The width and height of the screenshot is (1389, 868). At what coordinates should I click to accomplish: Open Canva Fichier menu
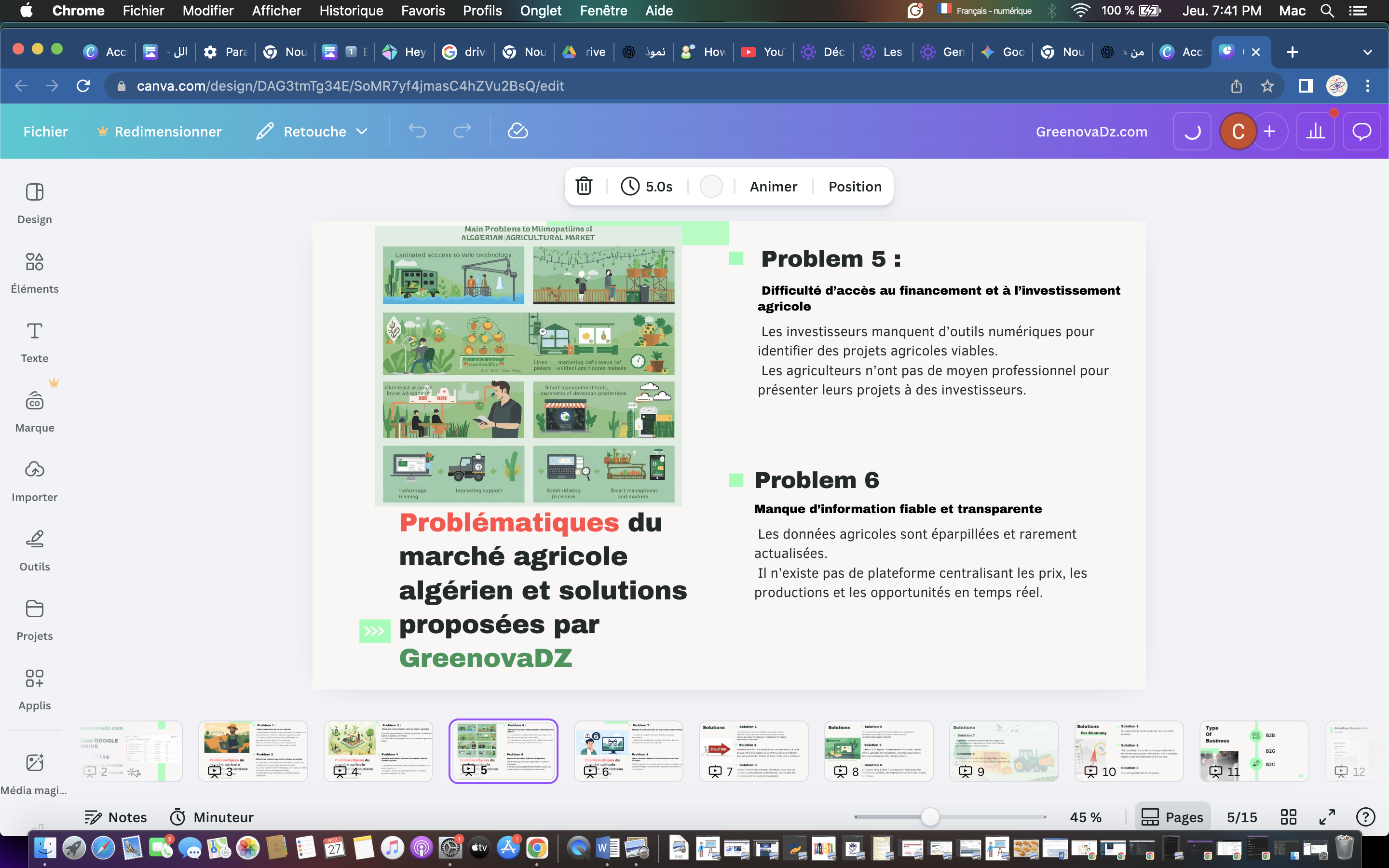[45, 132]
